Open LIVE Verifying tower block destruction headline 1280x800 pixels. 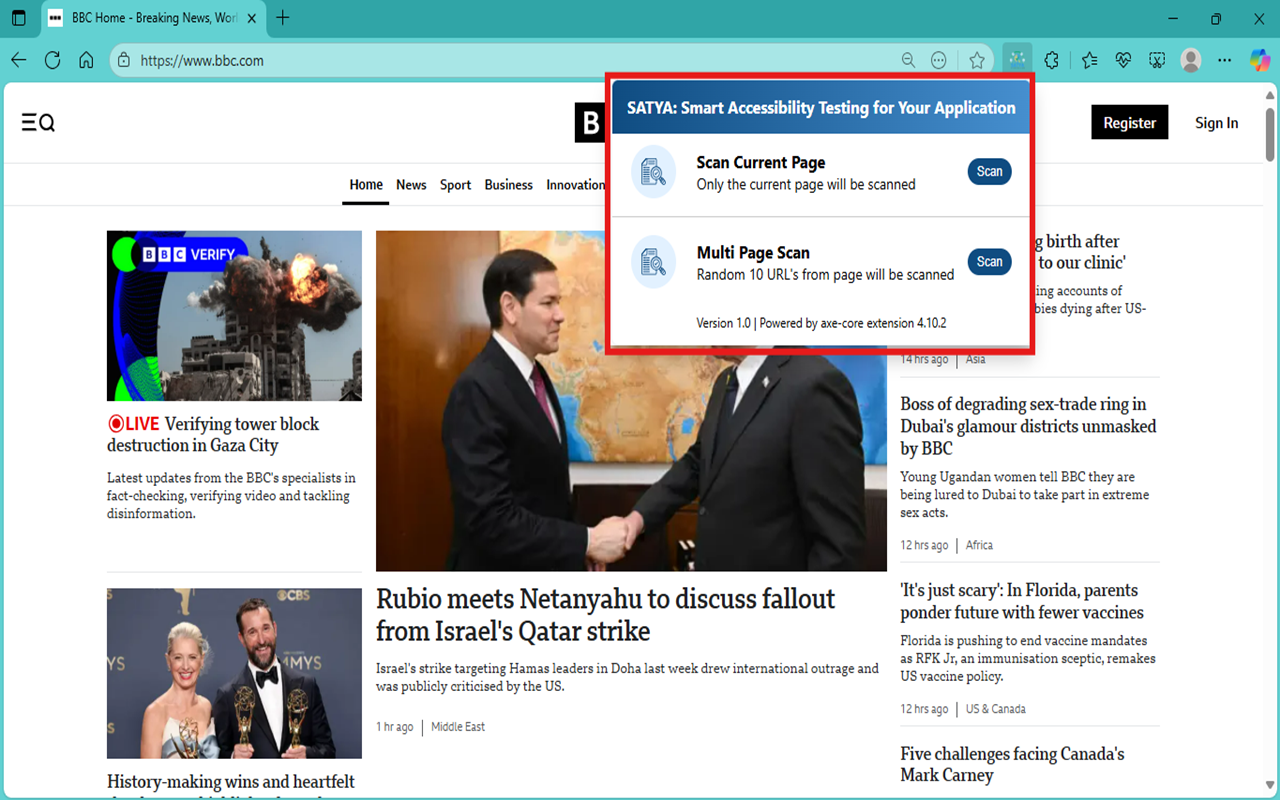213,435
